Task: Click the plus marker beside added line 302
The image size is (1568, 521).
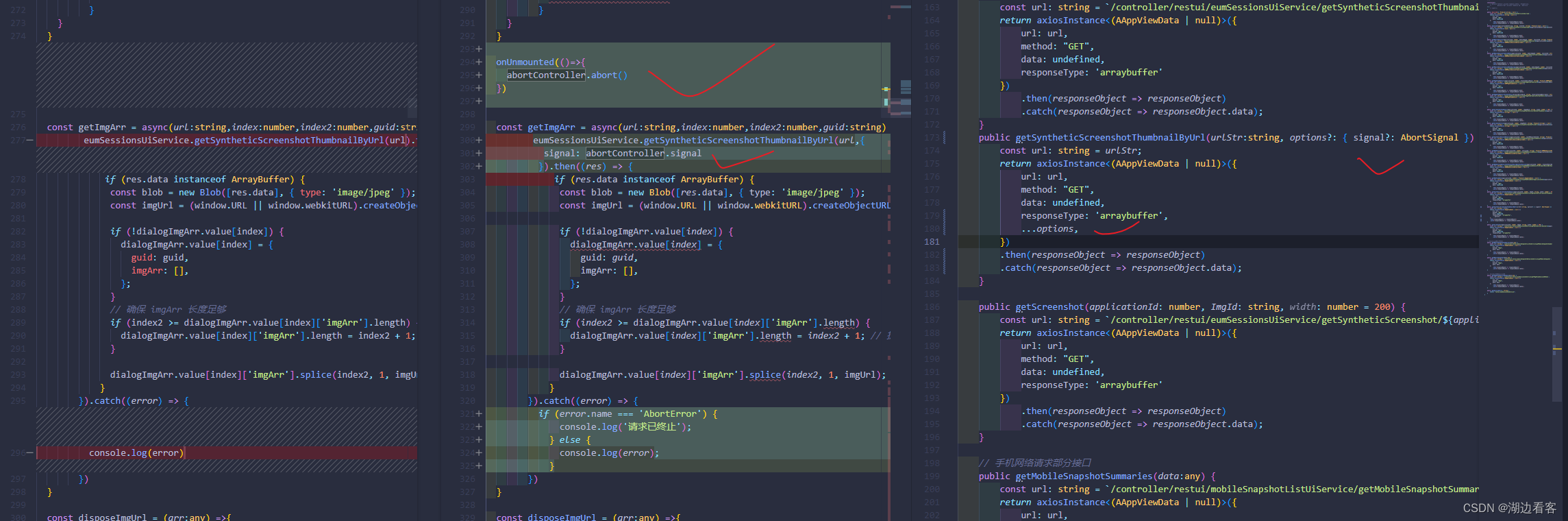Action: 479,166
